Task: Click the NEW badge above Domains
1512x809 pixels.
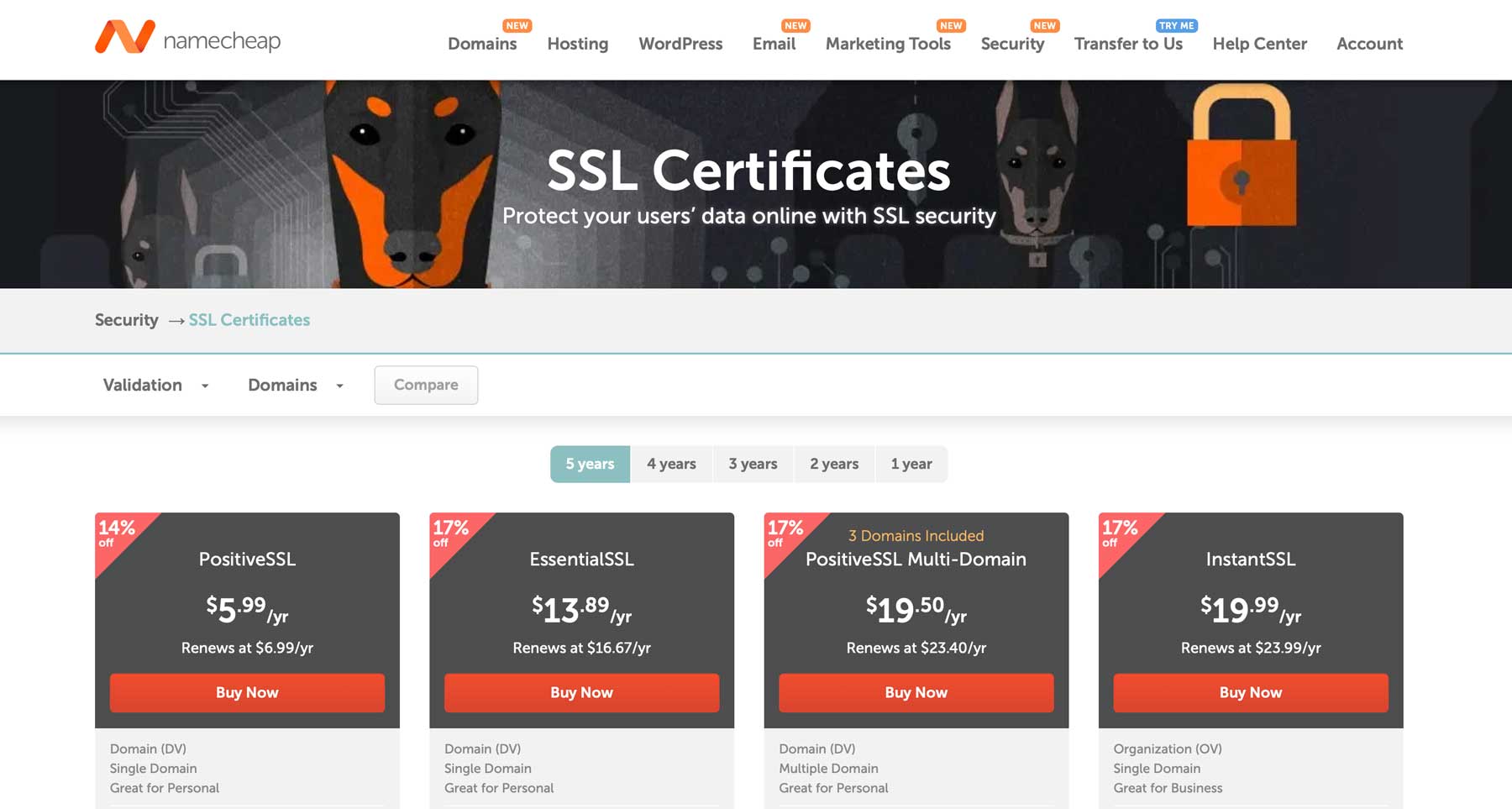Action: 517,25
